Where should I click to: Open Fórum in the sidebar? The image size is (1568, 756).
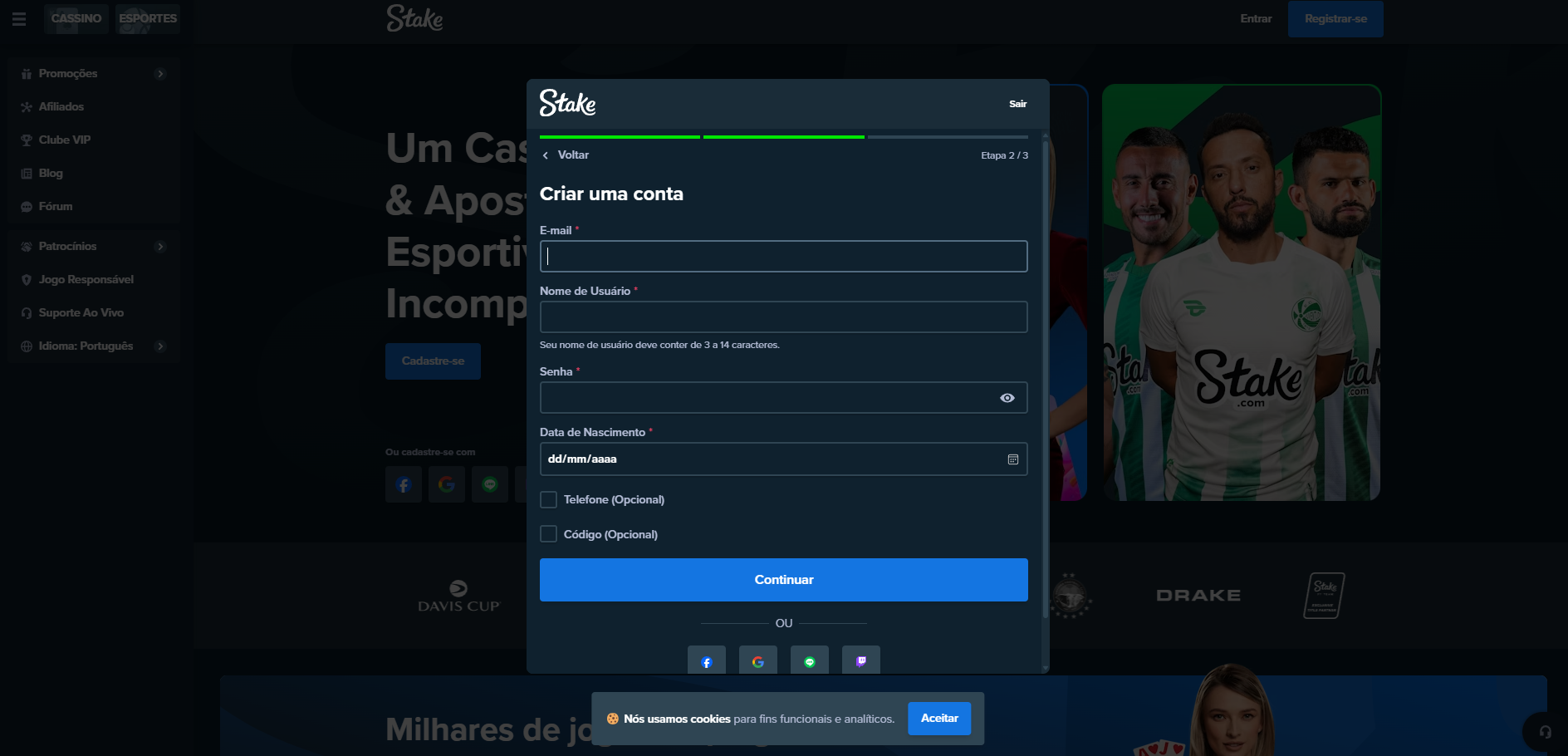point(94,207)
